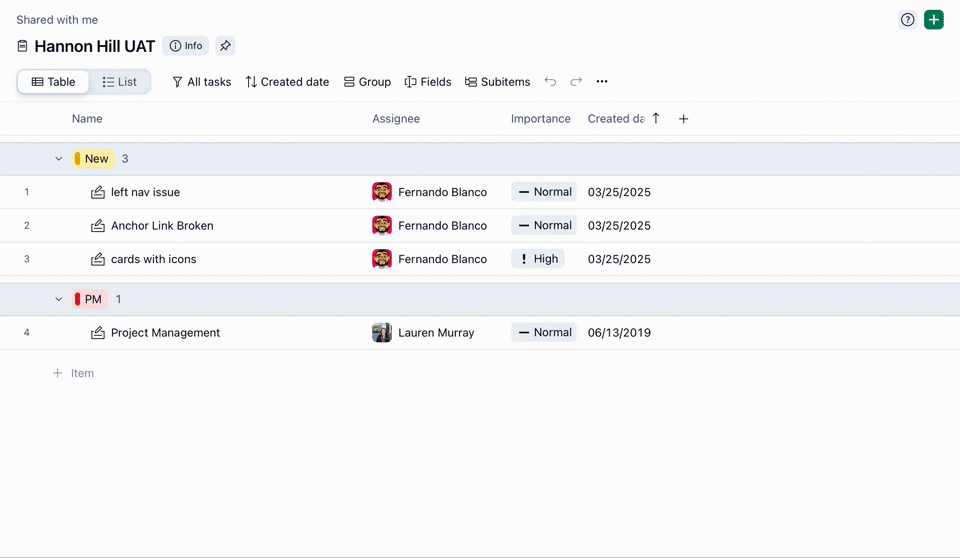
Task: Change Normal importance for left nav issue
Action: (544, 192)
